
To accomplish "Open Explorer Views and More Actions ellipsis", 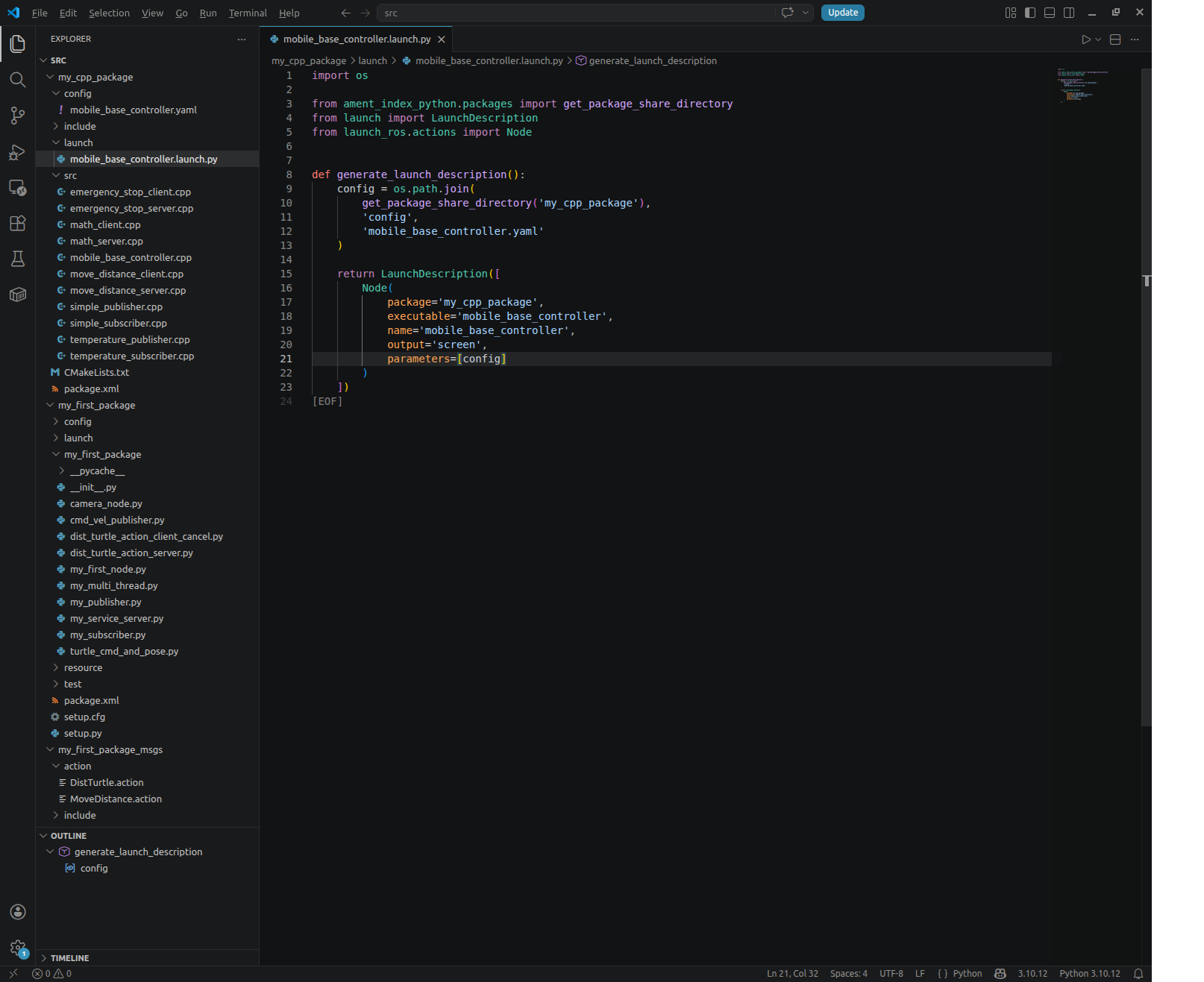I will tap(241, 39).
